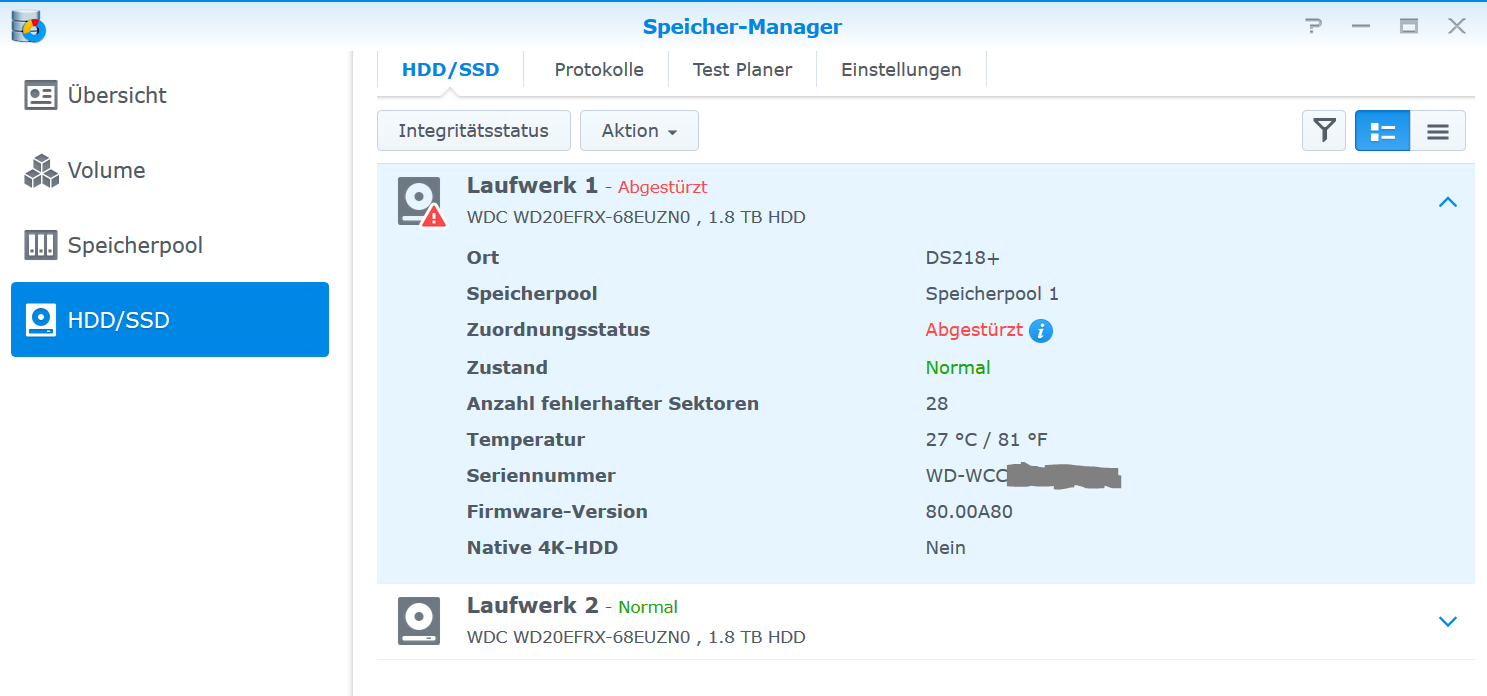Viewport: 1487px width, 696px height.
Task: Expand Laufwerk 2 details
Action: click(x=1447, y=621)
